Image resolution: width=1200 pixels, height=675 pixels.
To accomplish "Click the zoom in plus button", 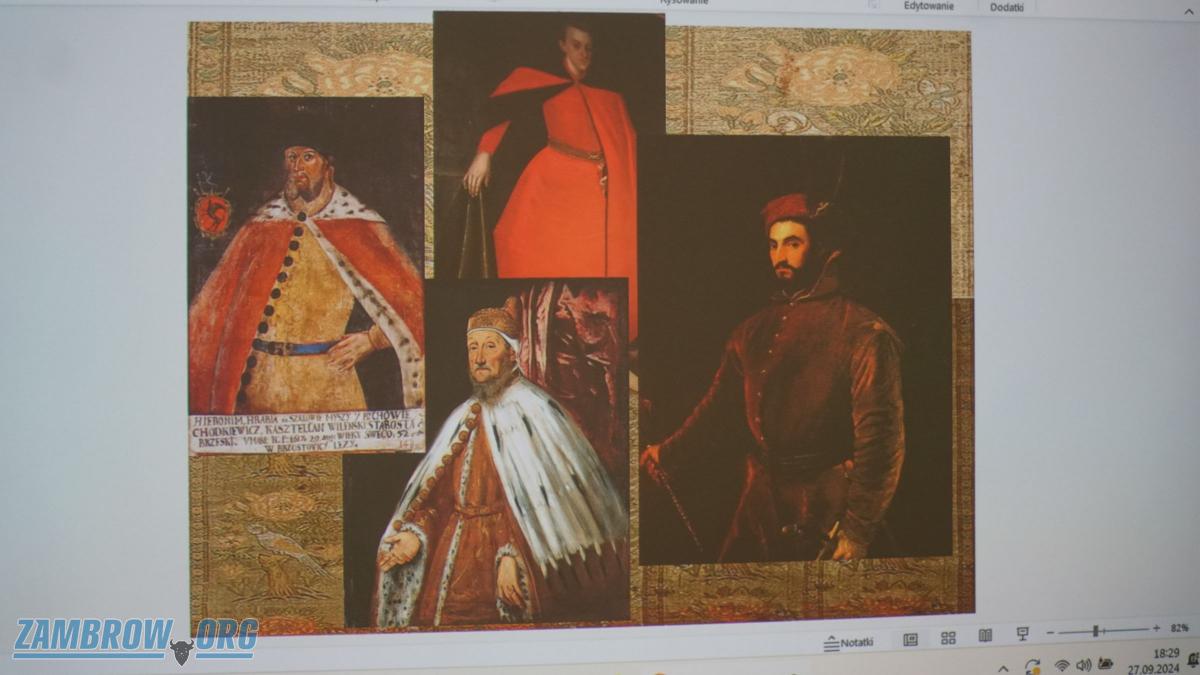I will [x=1156, y=628].
